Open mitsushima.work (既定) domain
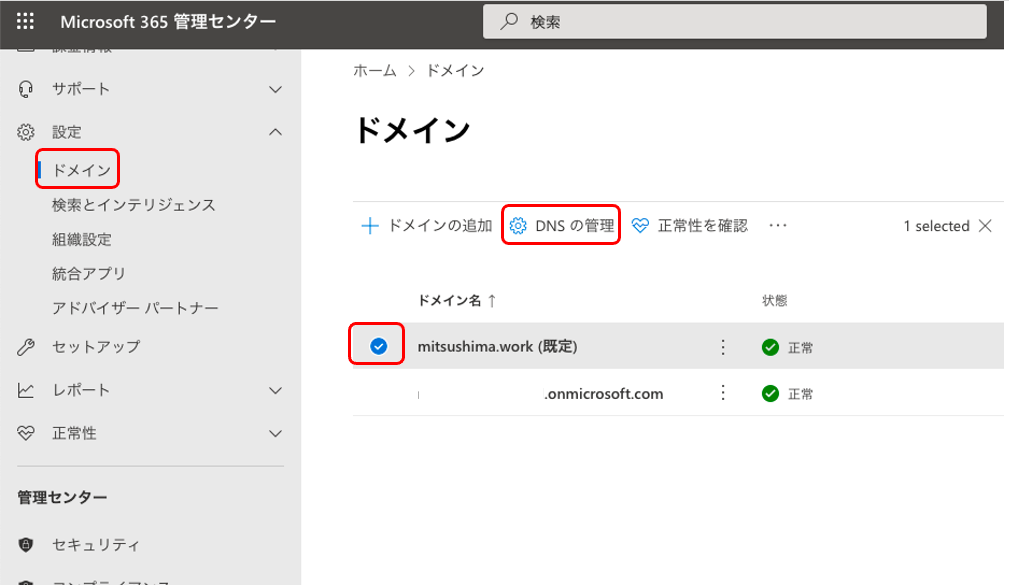The width and height of the screenshot is (1009, 585). [497, 347]
